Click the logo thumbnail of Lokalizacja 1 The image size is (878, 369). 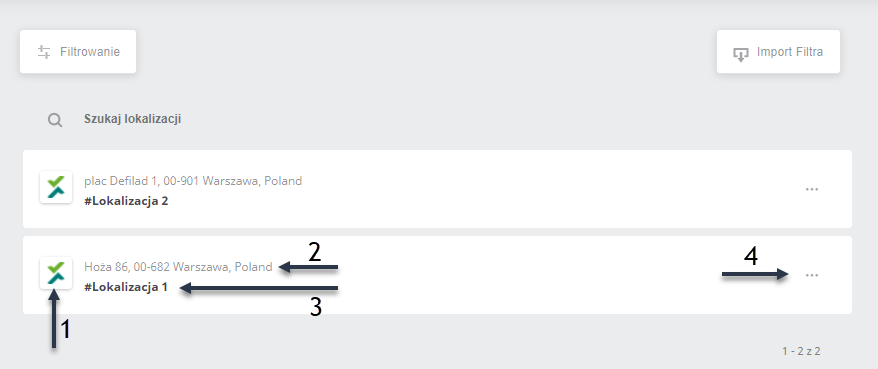point(56,273)
